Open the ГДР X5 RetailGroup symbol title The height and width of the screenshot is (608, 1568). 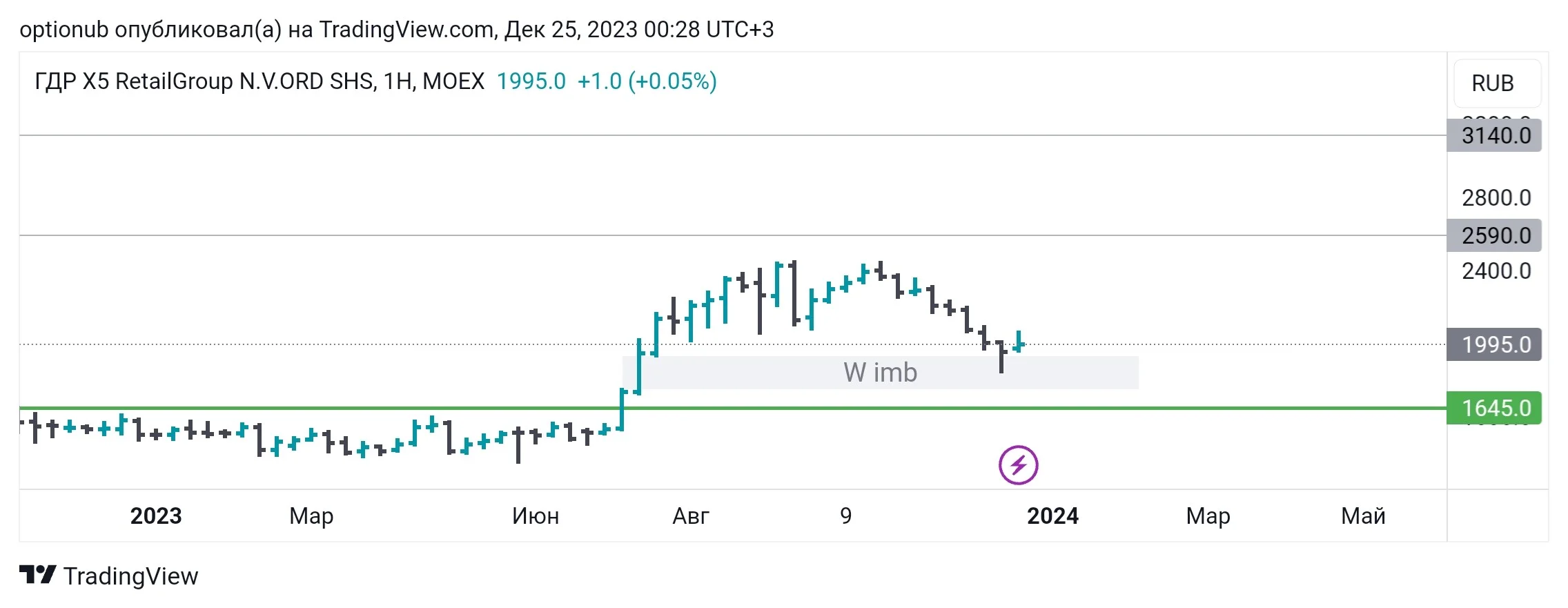259,81
